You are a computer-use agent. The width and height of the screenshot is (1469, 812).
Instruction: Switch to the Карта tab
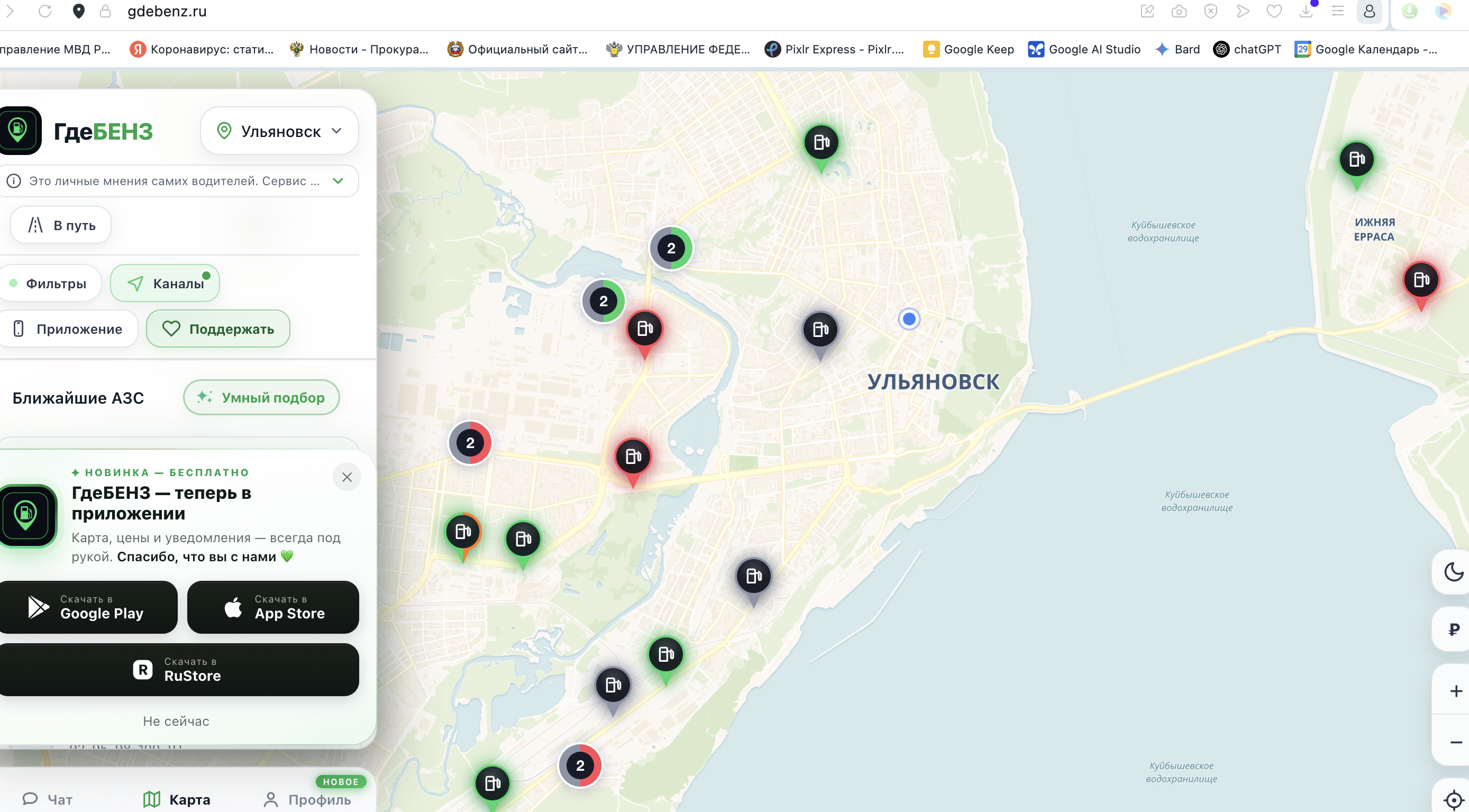(177, 799)
